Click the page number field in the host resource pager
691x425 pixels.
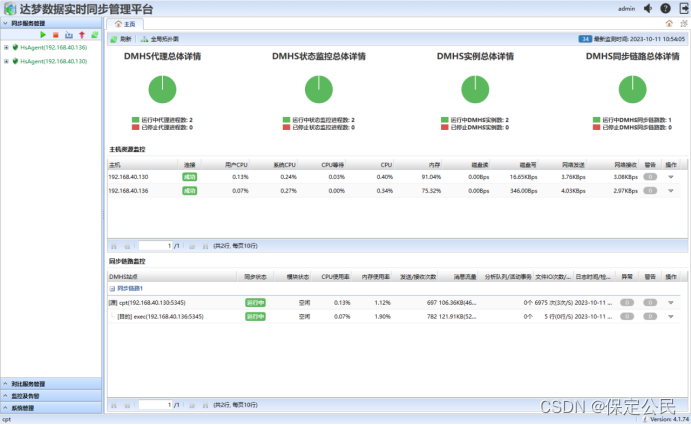[155, 246]
